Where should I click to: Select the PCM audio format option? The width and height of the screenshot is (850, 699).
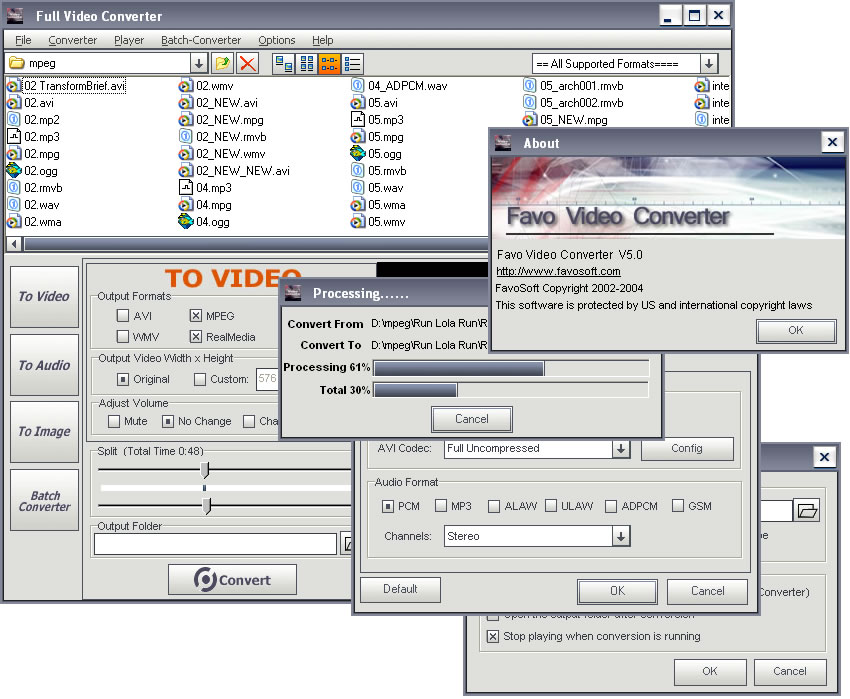click(x=388, y=506)
